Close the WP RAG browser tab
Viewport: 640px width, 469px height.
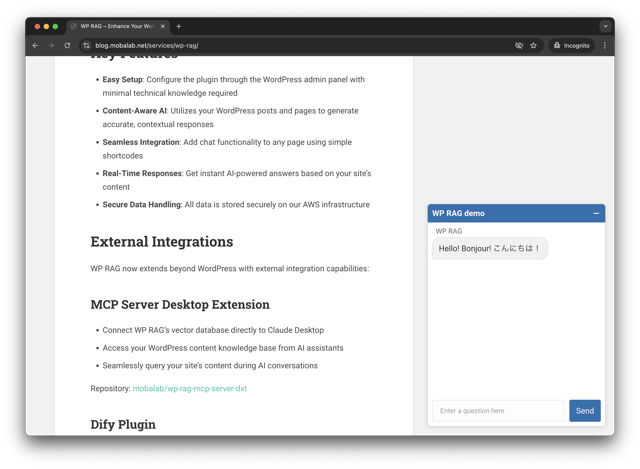pos(162,26)
